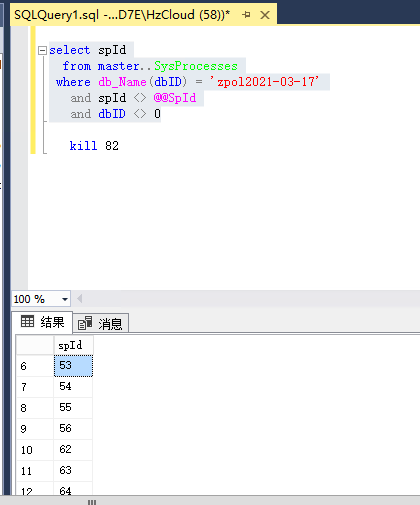Click the spId column header

pyautogui.click(x=73, y=345)
